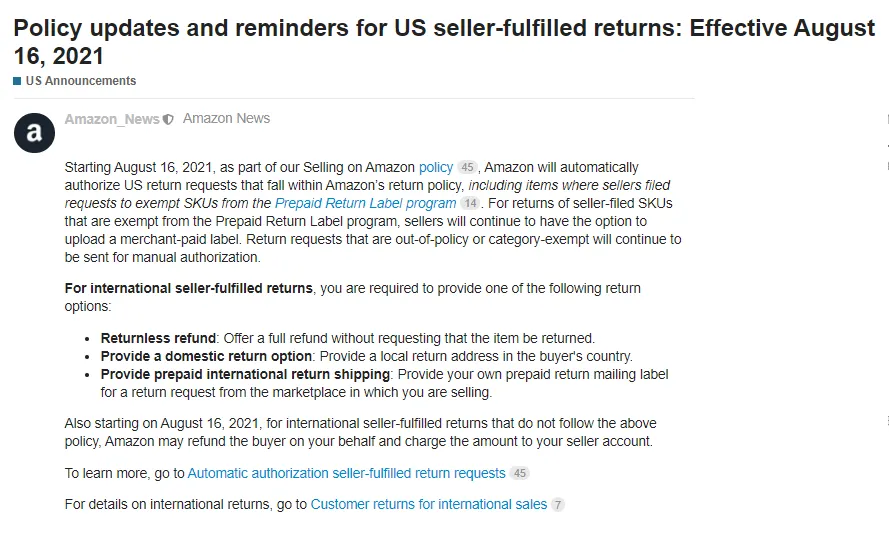The height and width of the screenshot is (547, 889).
Task: Go to Customer returns for international sales
Action: tap(429, 505)
